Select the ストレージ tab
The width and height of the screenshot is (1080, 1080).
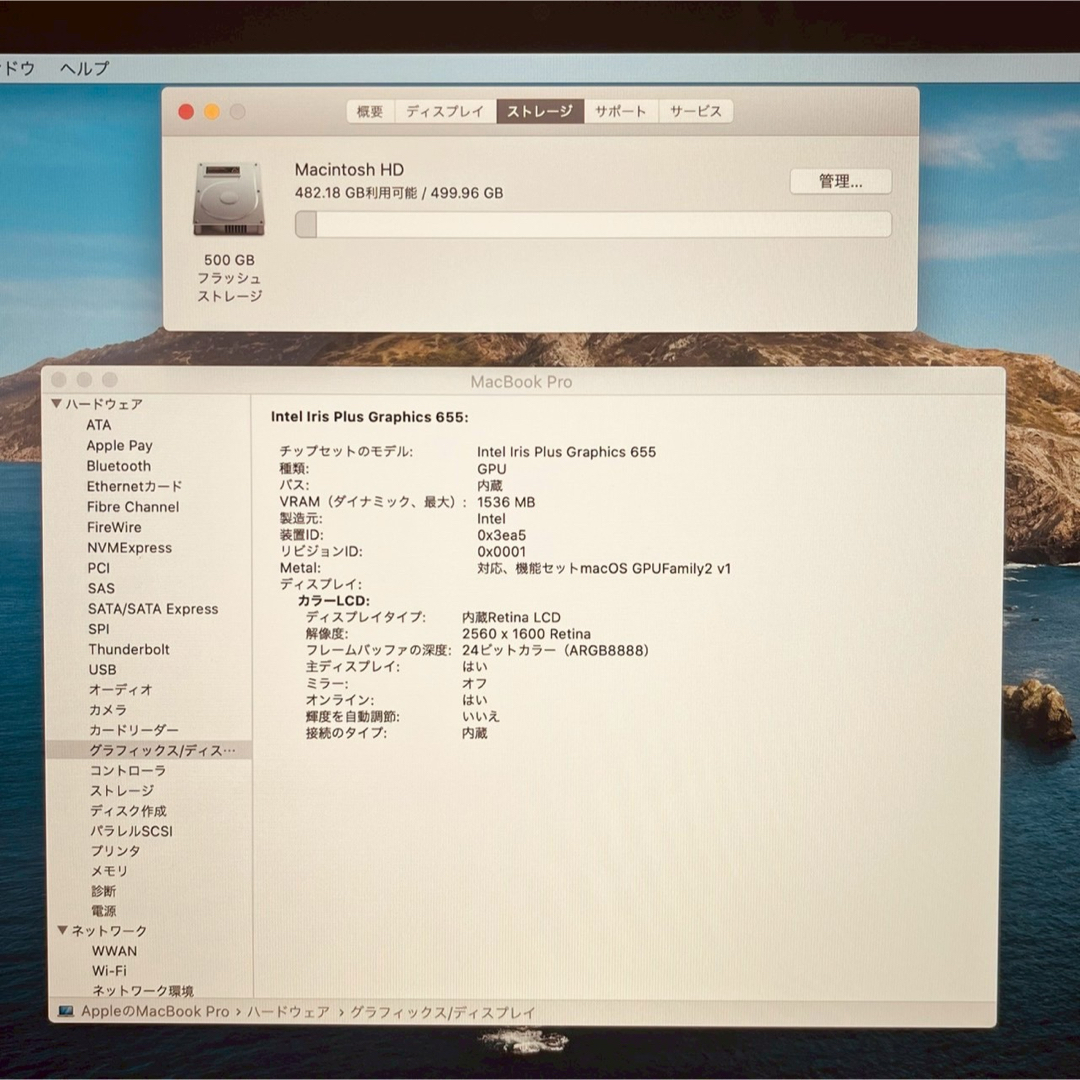coord(540,112)
